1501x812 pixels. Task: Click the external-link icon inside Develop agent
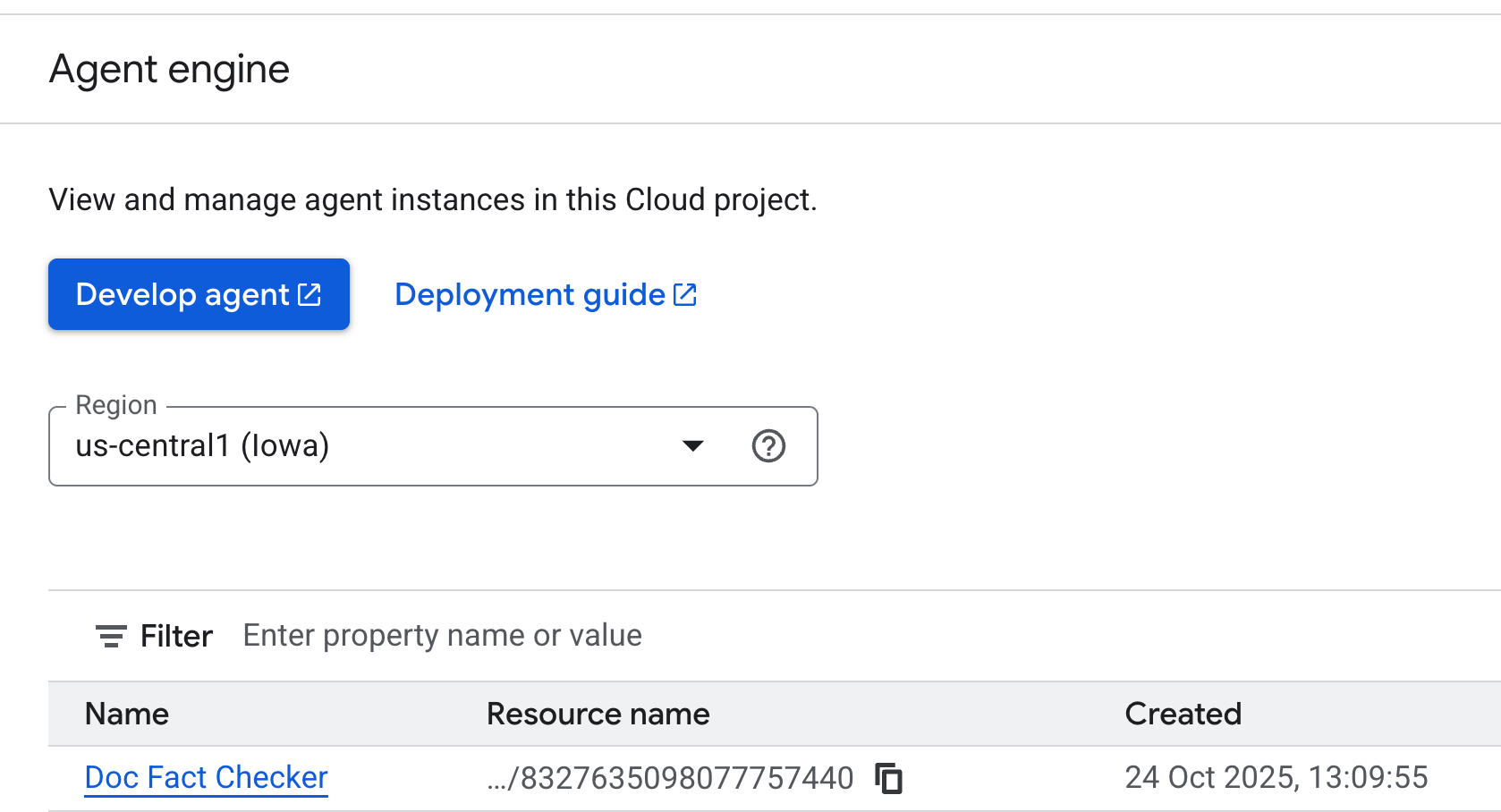pyautogui.click(x=310, y=294)
